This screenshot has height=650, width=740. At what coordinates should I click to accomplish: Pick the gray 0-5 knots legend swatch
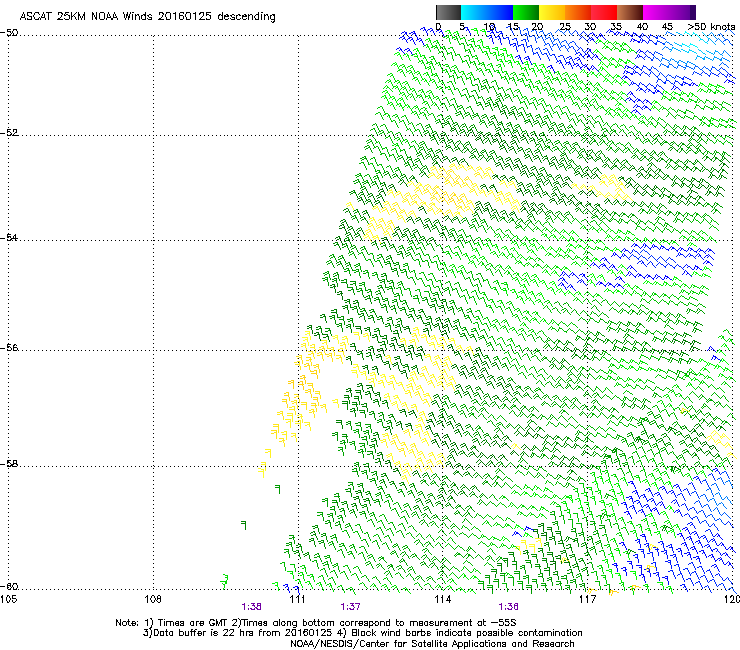coord(448,12)
